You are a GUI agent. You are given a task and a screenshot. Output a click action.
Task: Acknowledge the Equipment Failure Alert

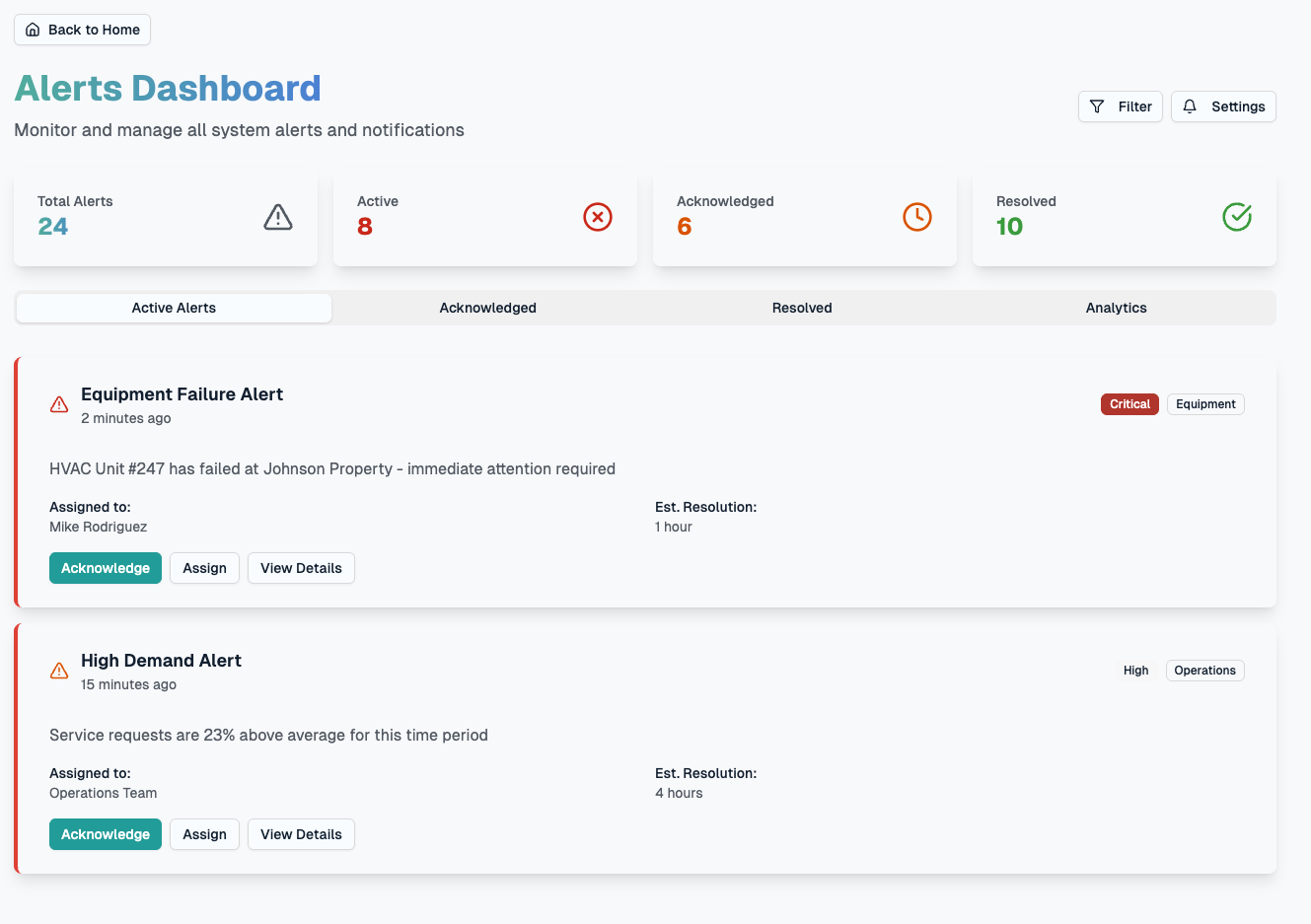105,568
